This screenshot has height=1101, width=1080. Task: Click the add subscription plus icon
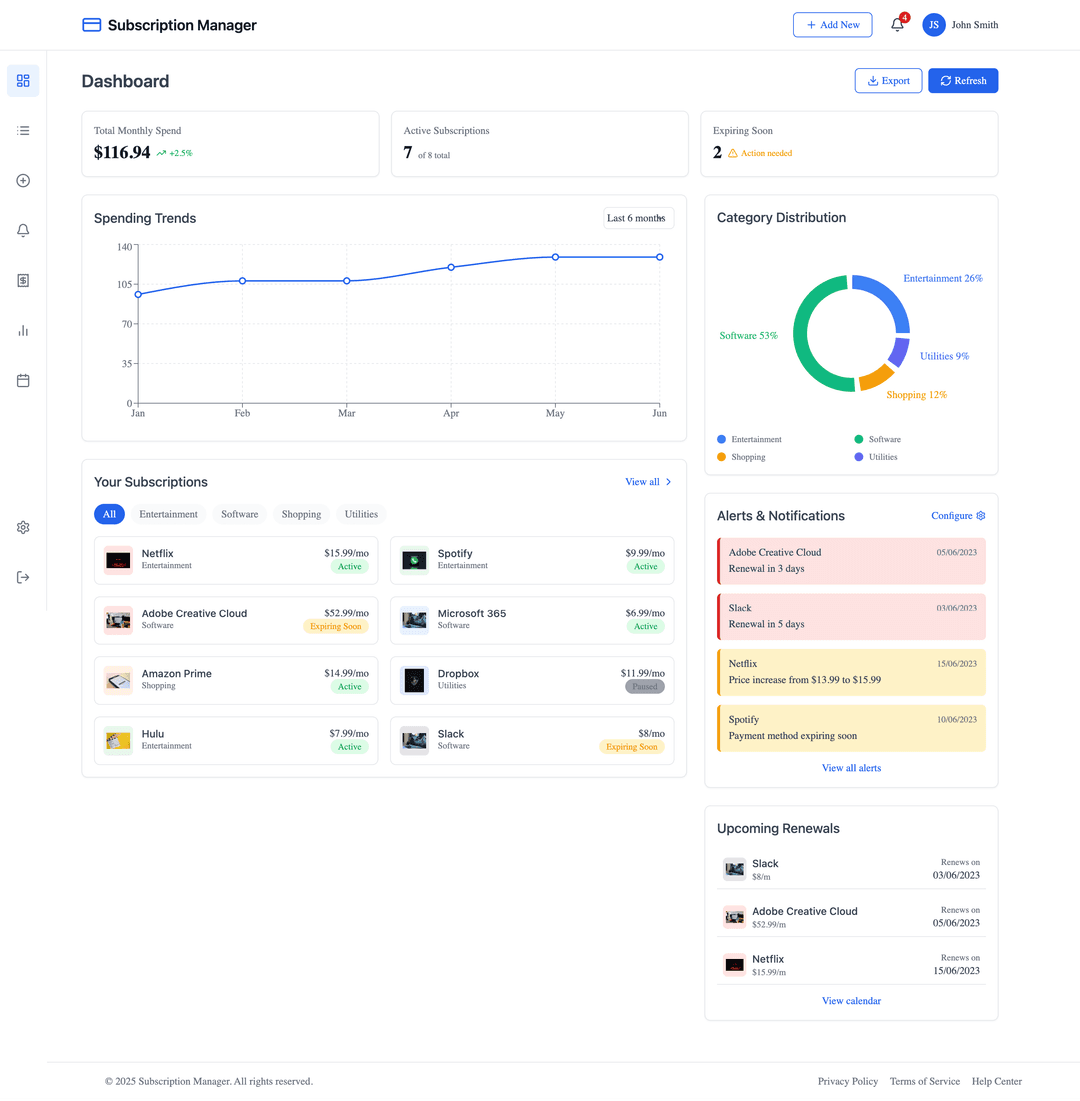23,180
